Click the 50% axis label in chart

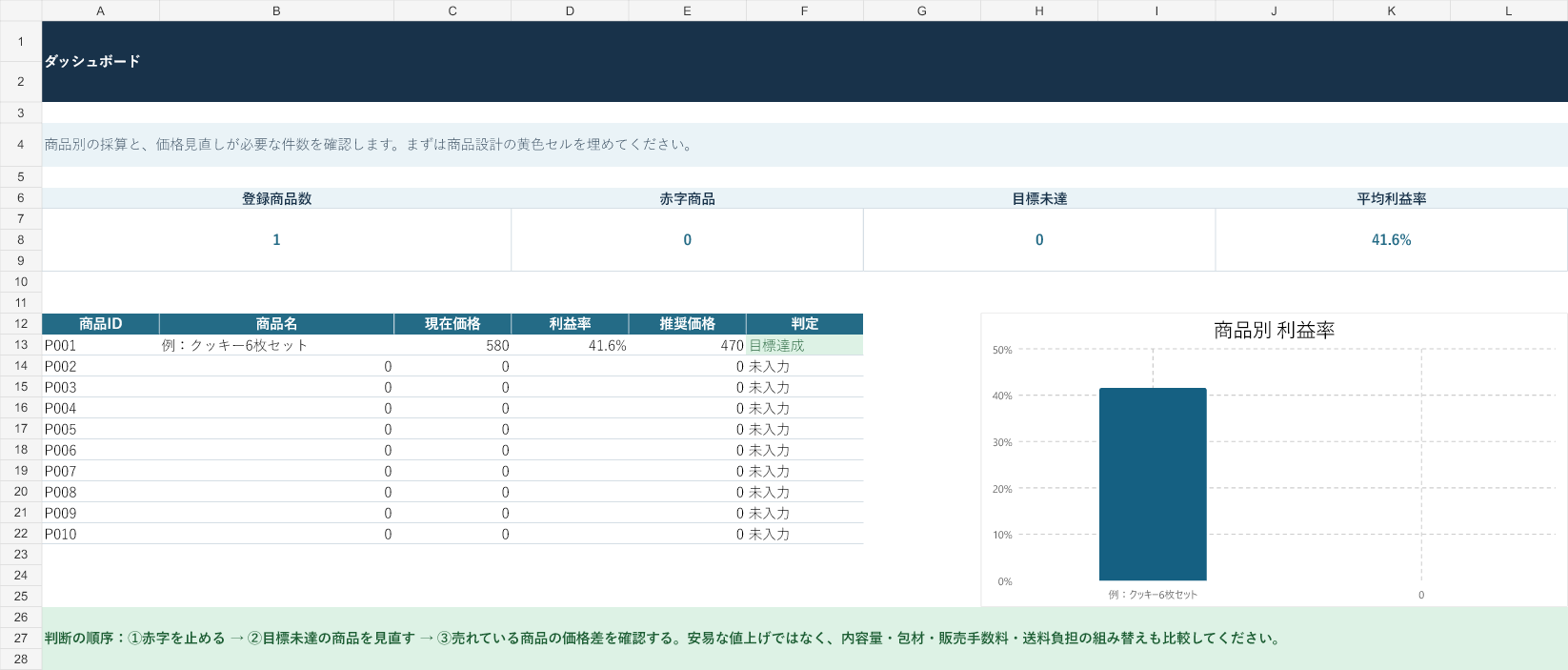pos(1002,350)
